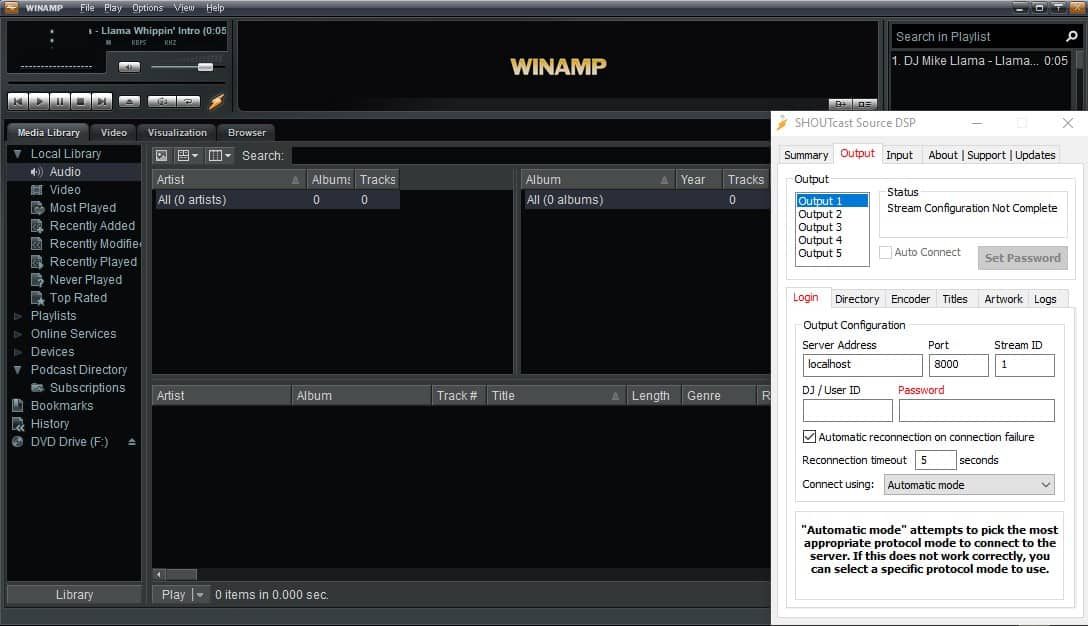Open the Options menu in Winamp
This screenshot has width=1088, height=626.
tap(147, 7)
